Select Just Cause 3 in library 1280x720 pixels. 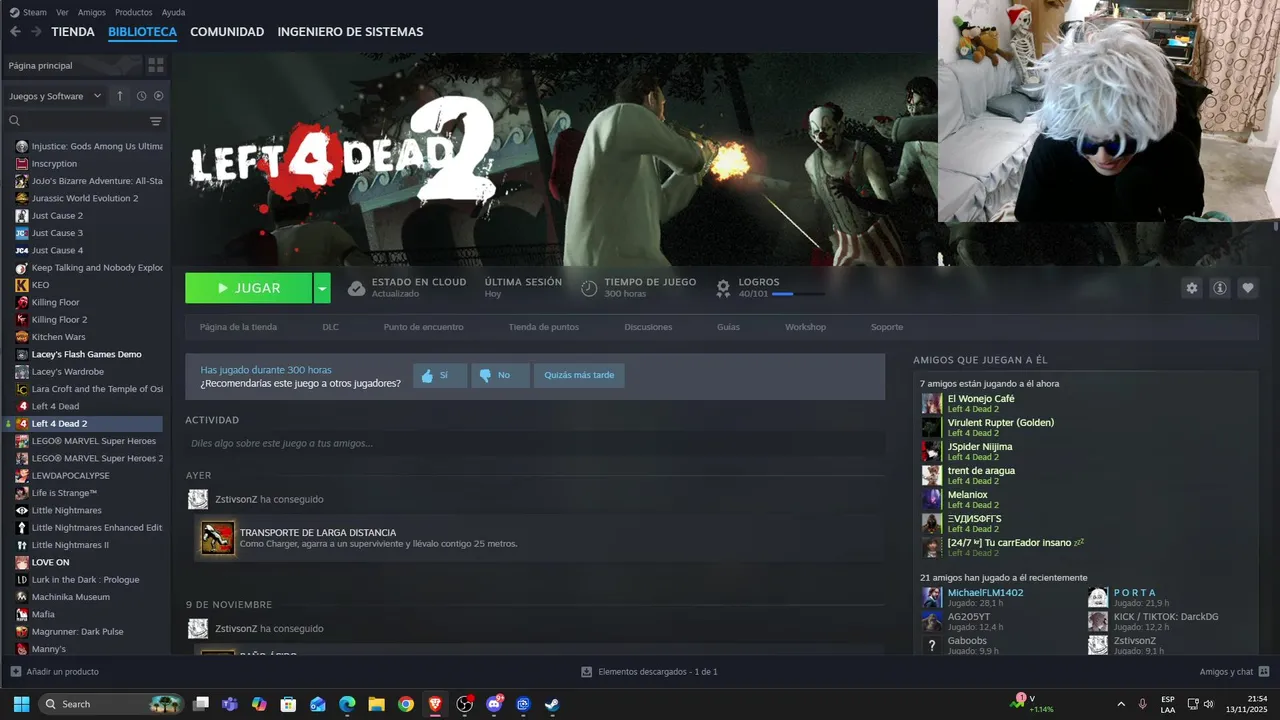tap(57, 233)
